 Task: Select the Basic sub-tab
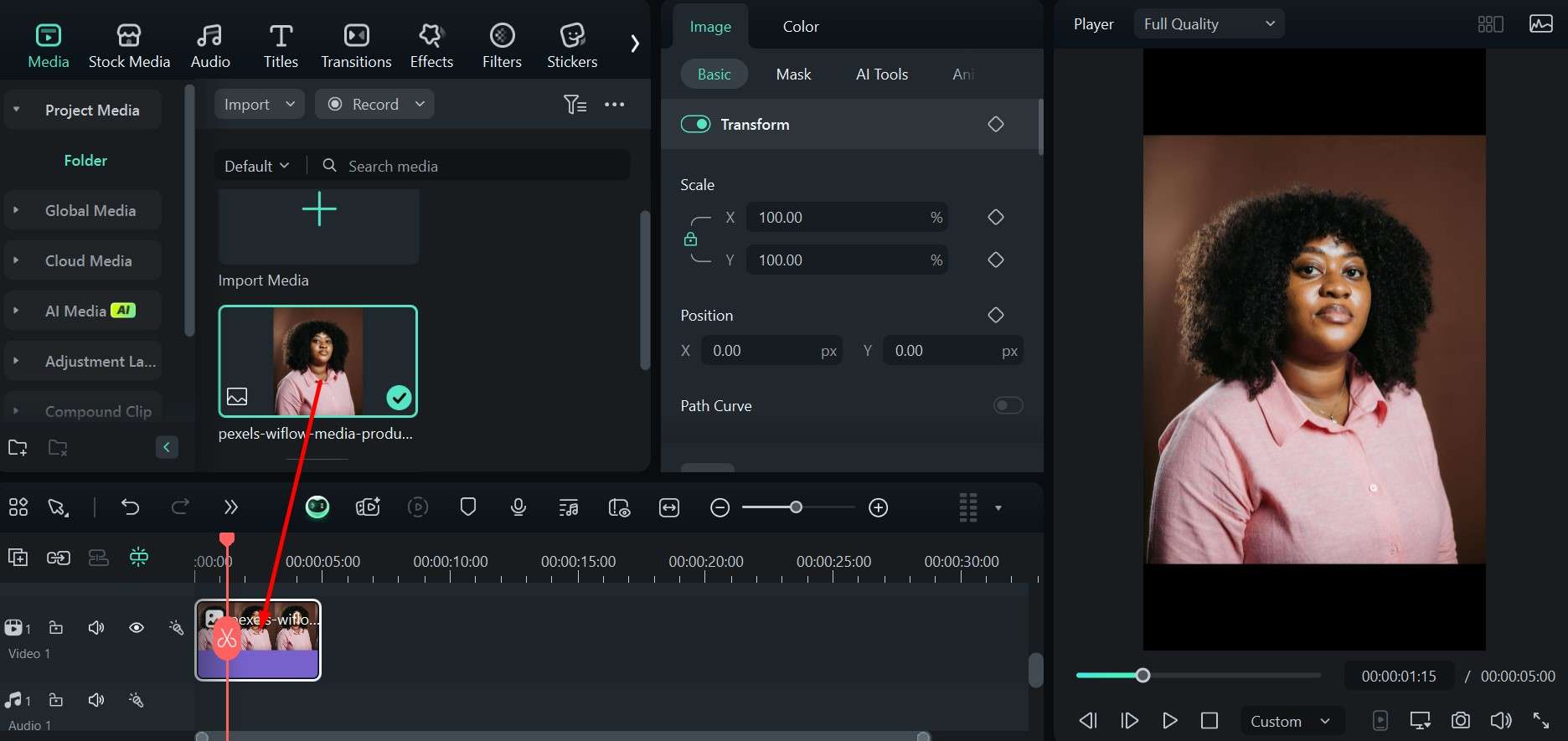click(x=714, y=74)
